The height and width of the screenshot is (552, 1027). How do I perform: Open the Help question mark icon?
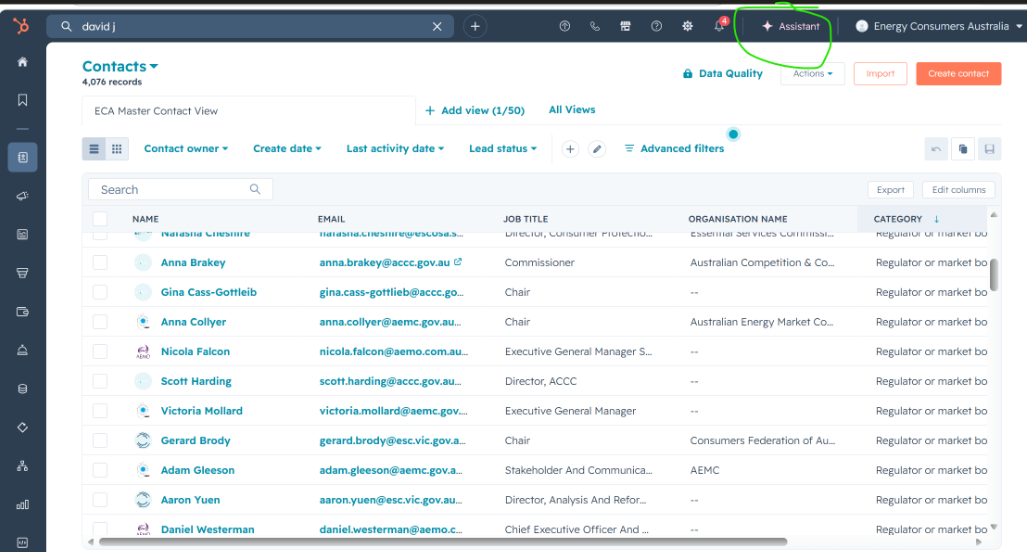(656, 26)
